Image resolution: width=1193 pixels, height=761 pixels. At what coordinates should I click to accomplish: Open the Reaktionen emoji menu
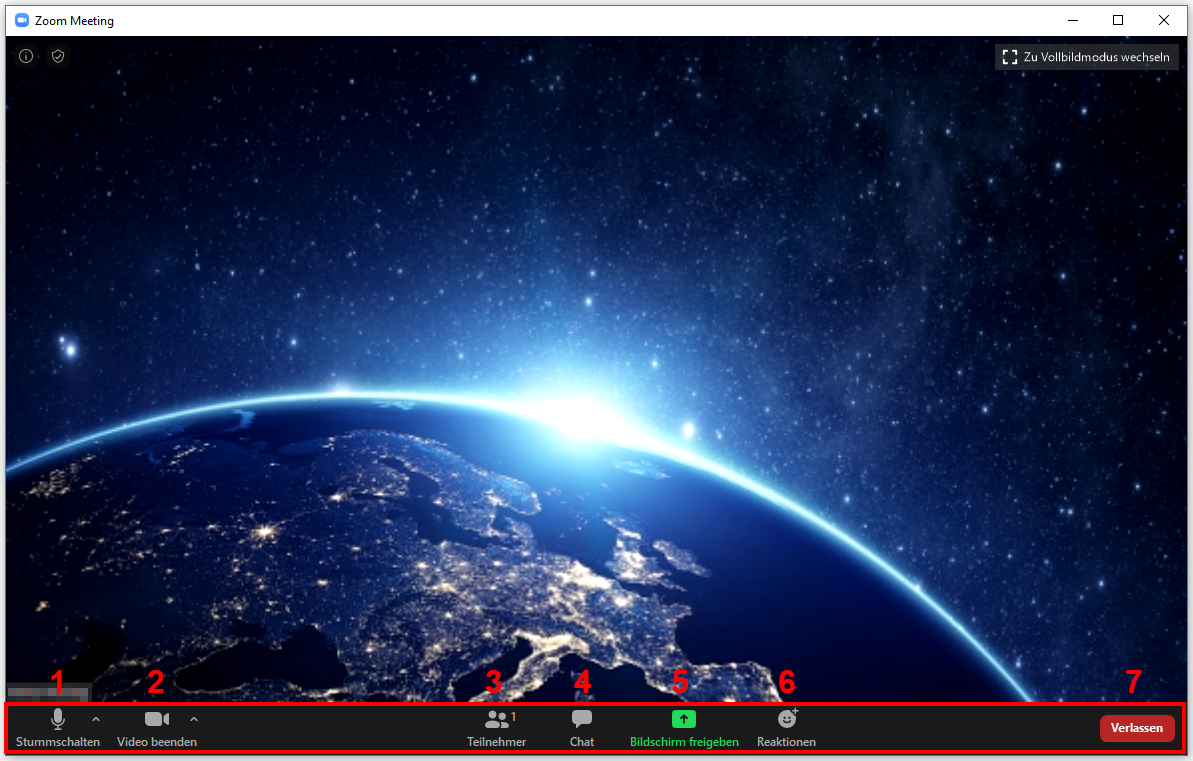click(x=786, y=726)
